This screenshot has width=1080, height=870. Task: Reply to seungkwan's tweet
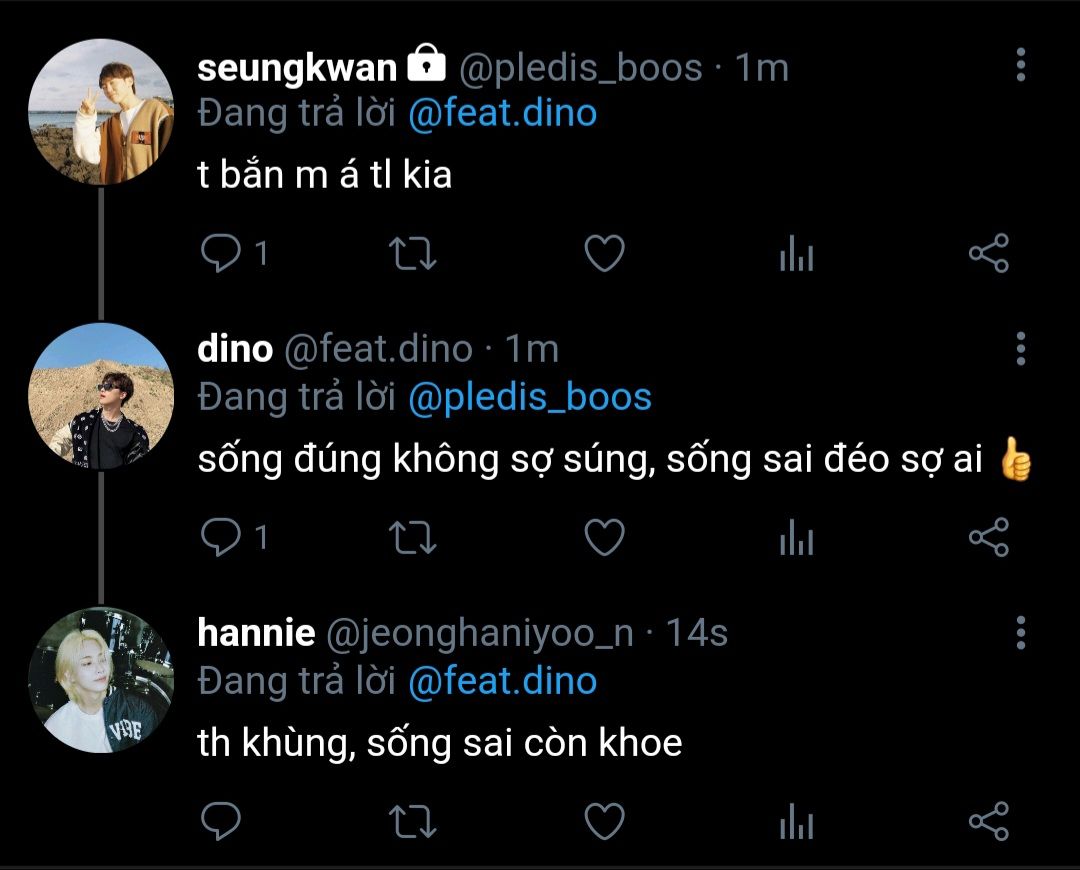pos(220,255)
